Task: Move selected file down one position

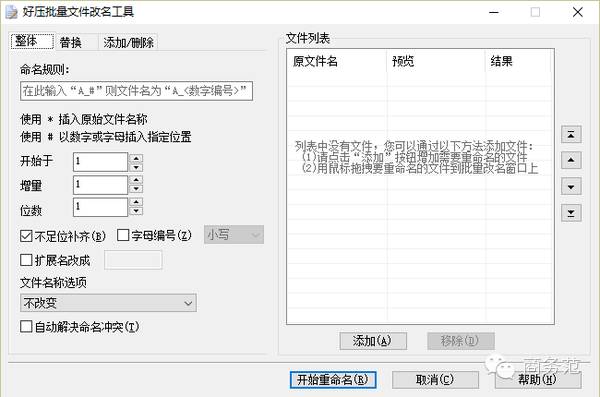Action: click(x=571, y=187)
